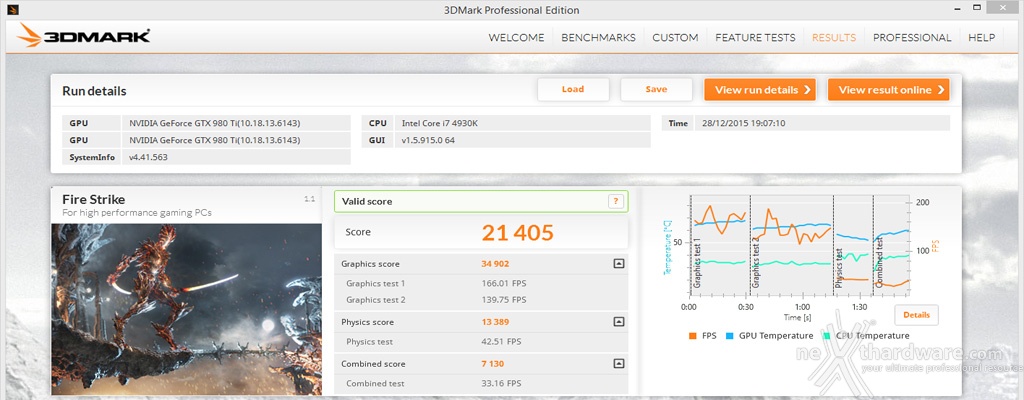The height and width of the screenshot is (400, 1024).
Task: Open the PROFESSIONAL tab
Action: coord(912,38)
